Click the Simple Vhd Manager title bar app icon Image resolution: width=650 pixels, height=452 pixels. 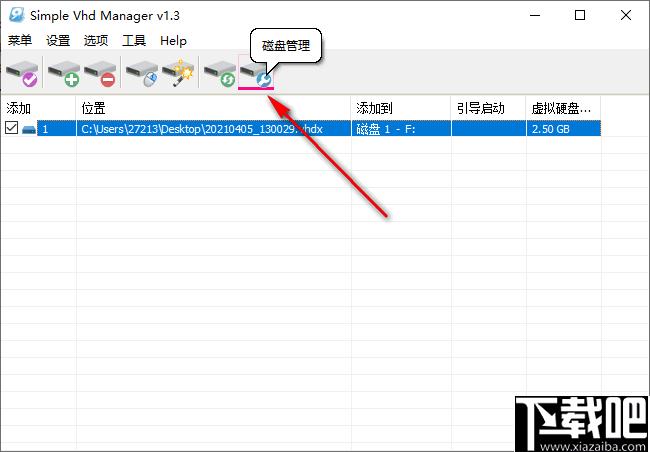pyautogui.click(x=17, y=15)
